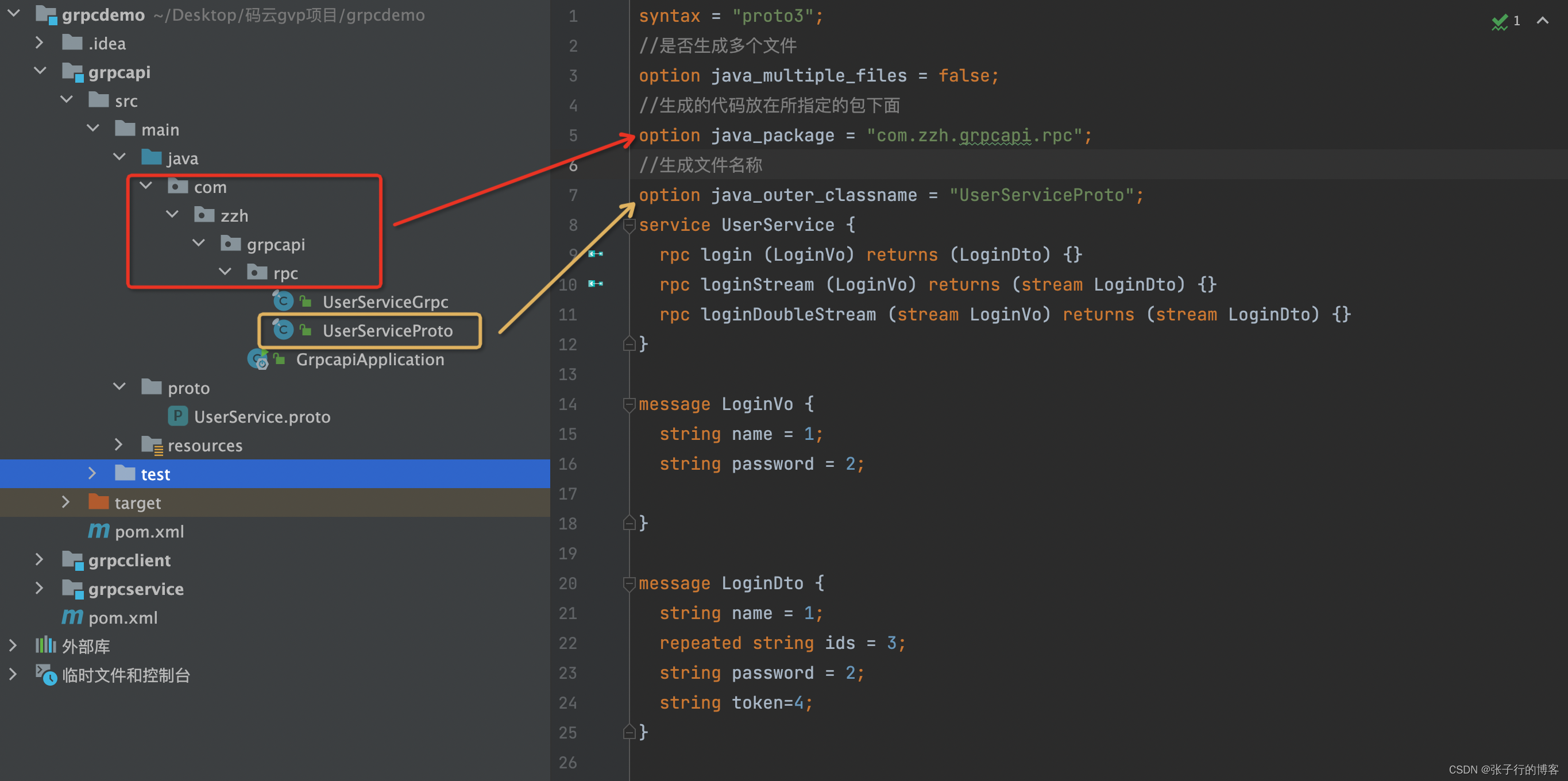1568x781 pixels.
Task: Click the string token=4 field line
Action: pyautogui.click(x=735, y=702)
